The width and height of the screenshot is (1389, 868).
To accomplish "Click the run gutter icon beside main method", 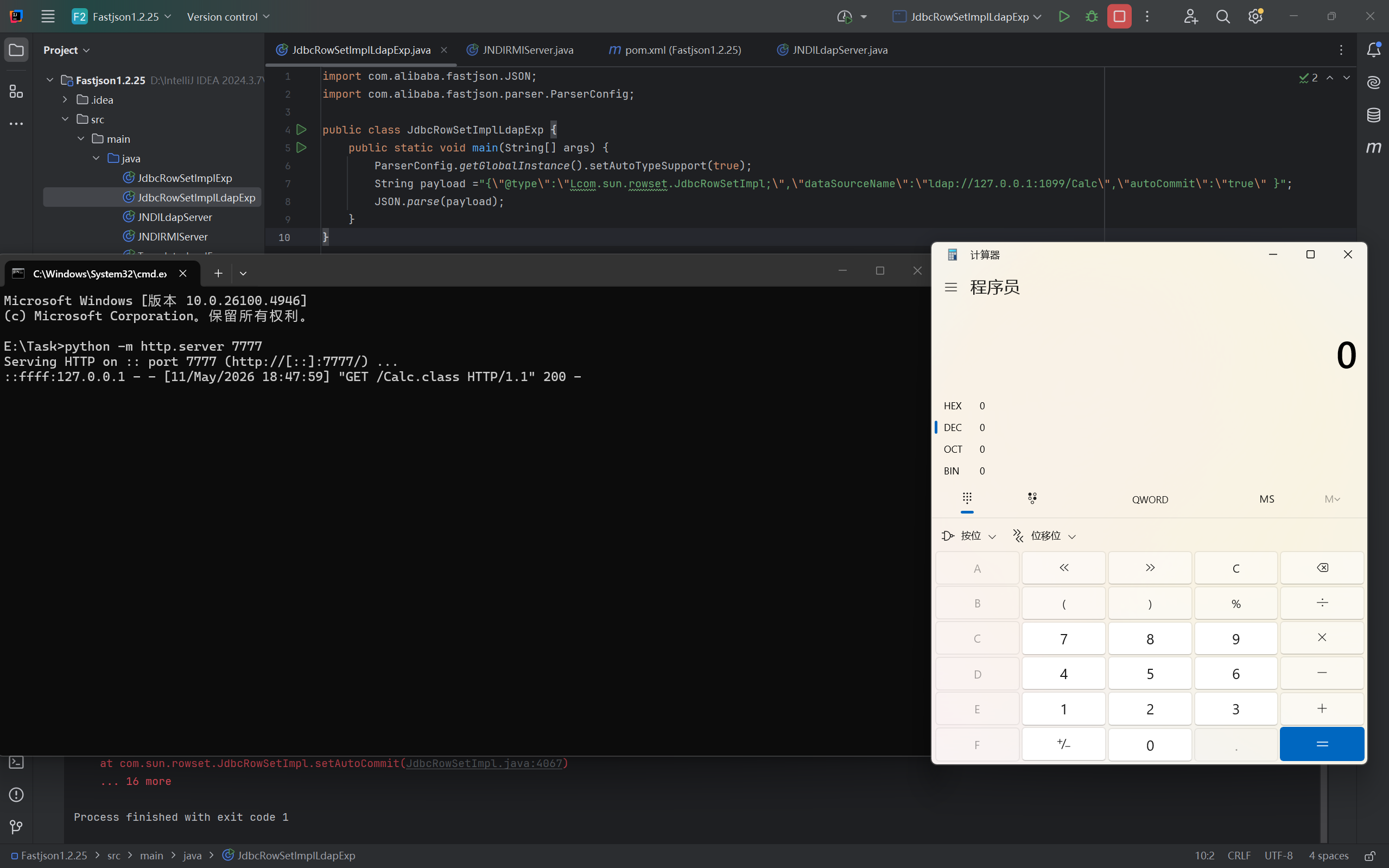I will point(301,148).
